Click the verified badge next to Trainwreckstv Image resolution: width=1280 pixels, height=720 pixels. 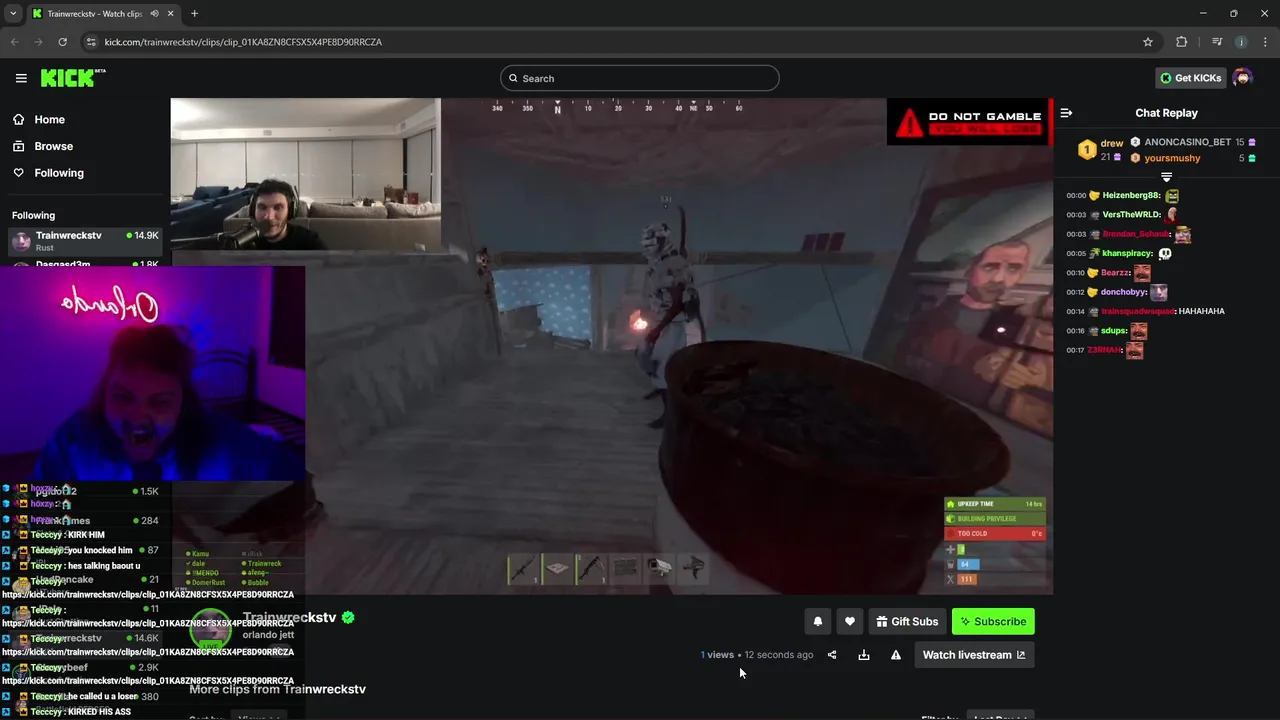[348, 617]
